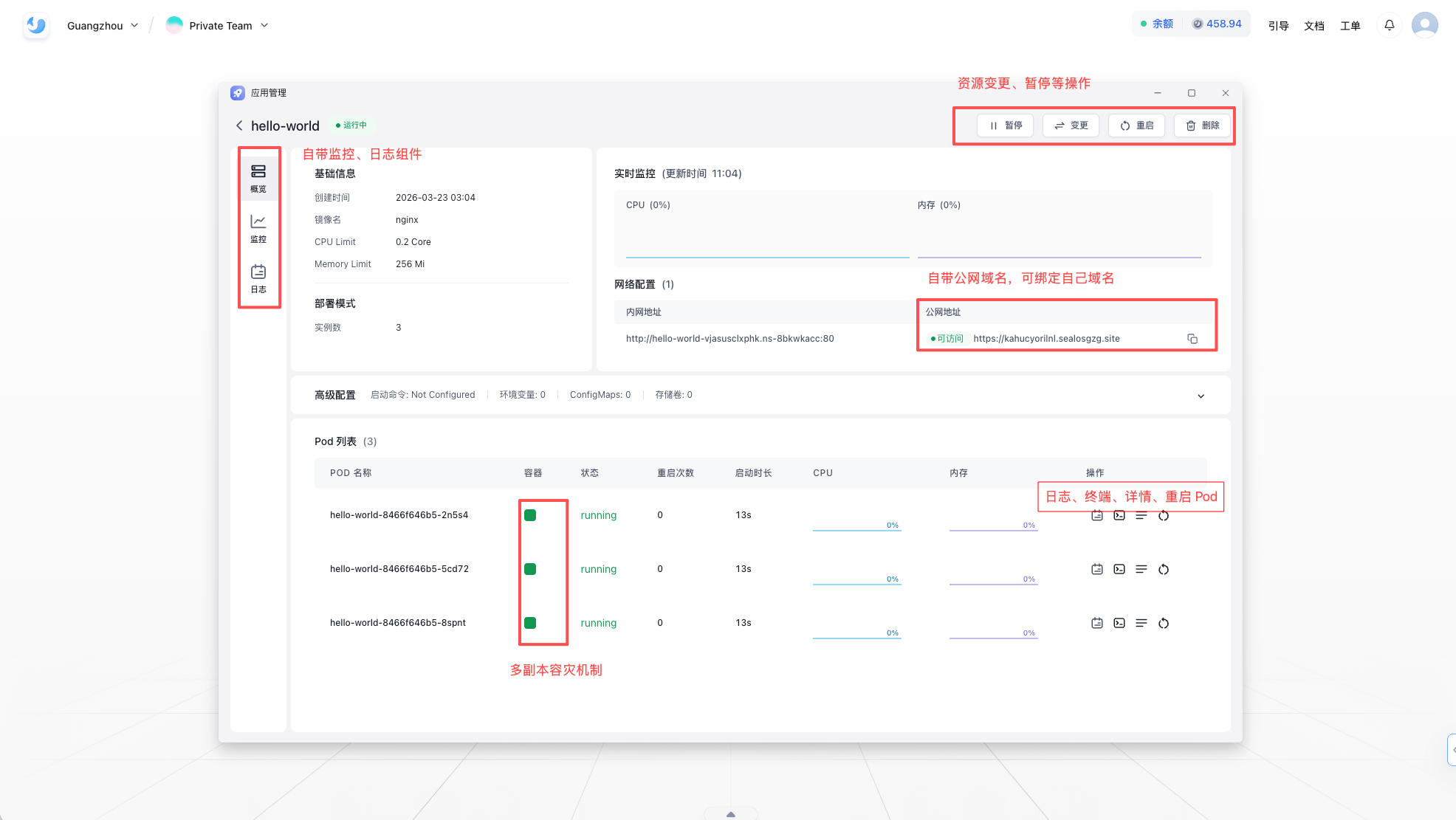Open the 文档 docs menu item
Viewport: 1456px width, 820px height.
tap(1314, 26)
